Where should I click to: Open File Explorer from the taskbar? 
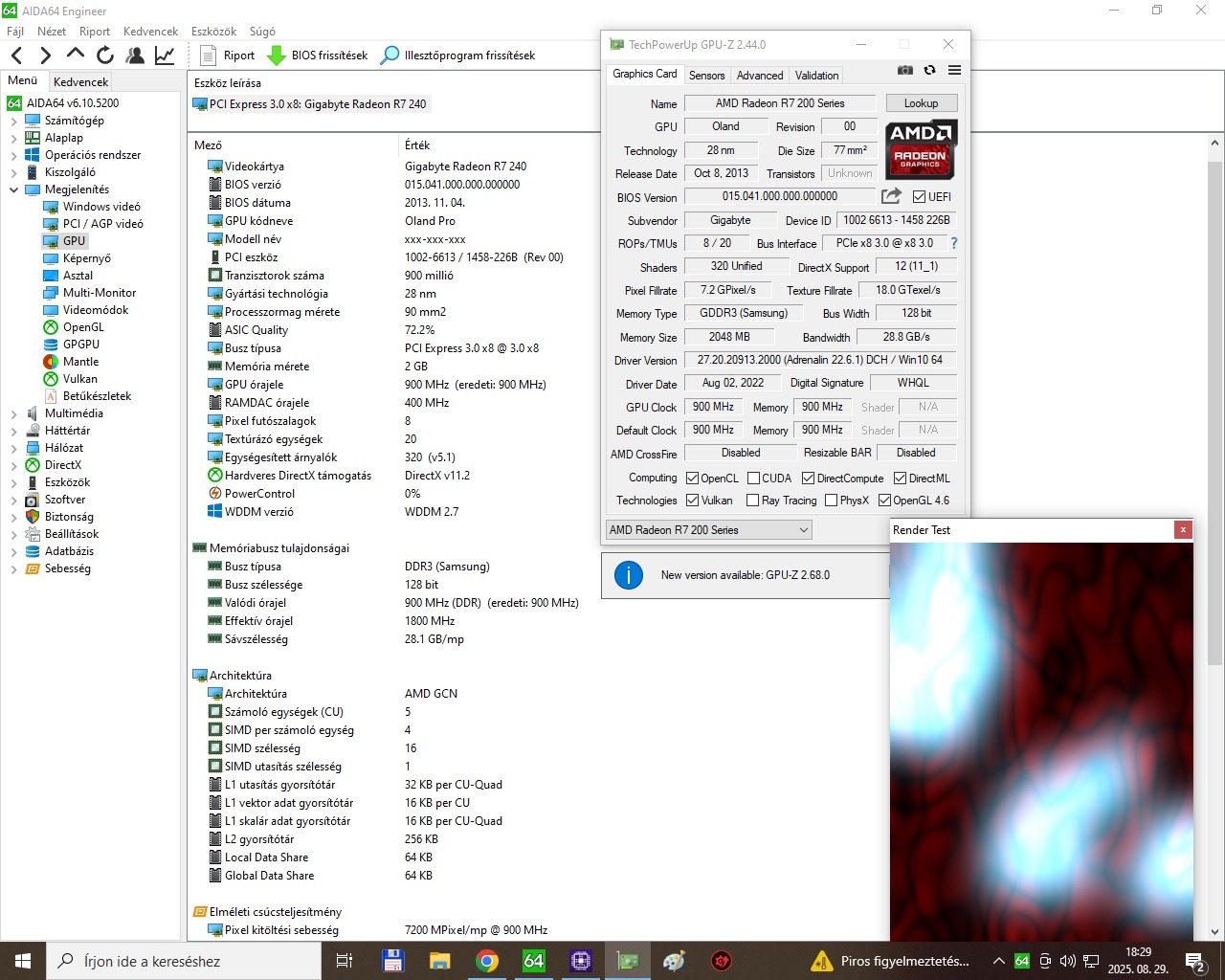pyautogui.click(x=439, y=961)
